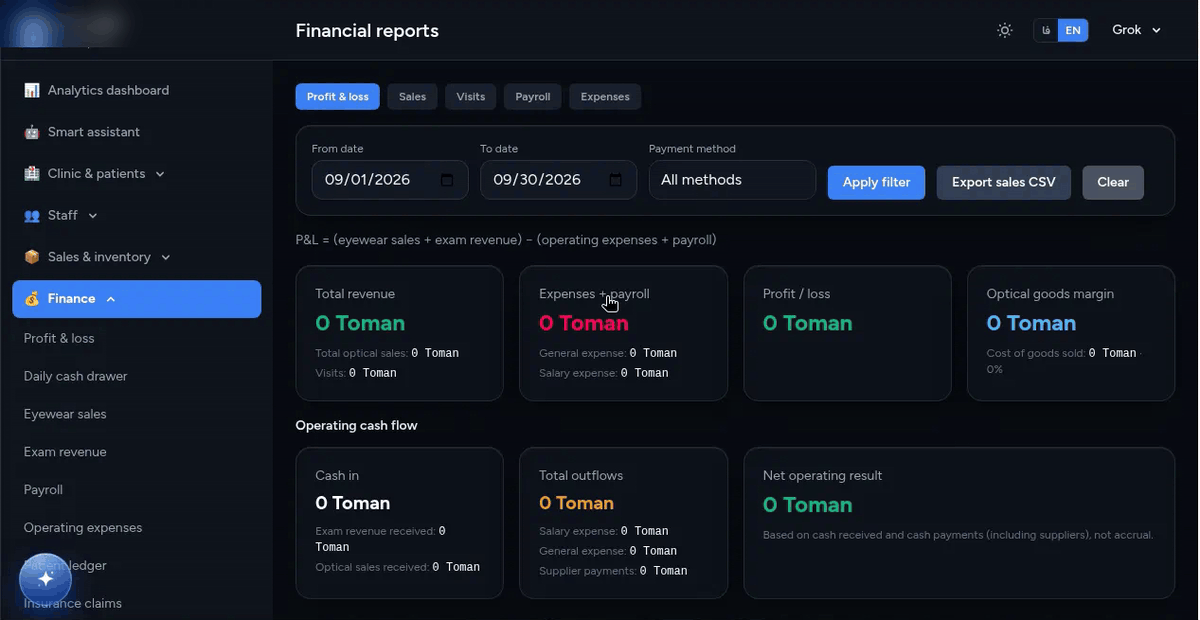1200x620 pixels.
Task: Click the blue Optical goods margin value
Action: pyautogui.click(x=1031, y=323)
